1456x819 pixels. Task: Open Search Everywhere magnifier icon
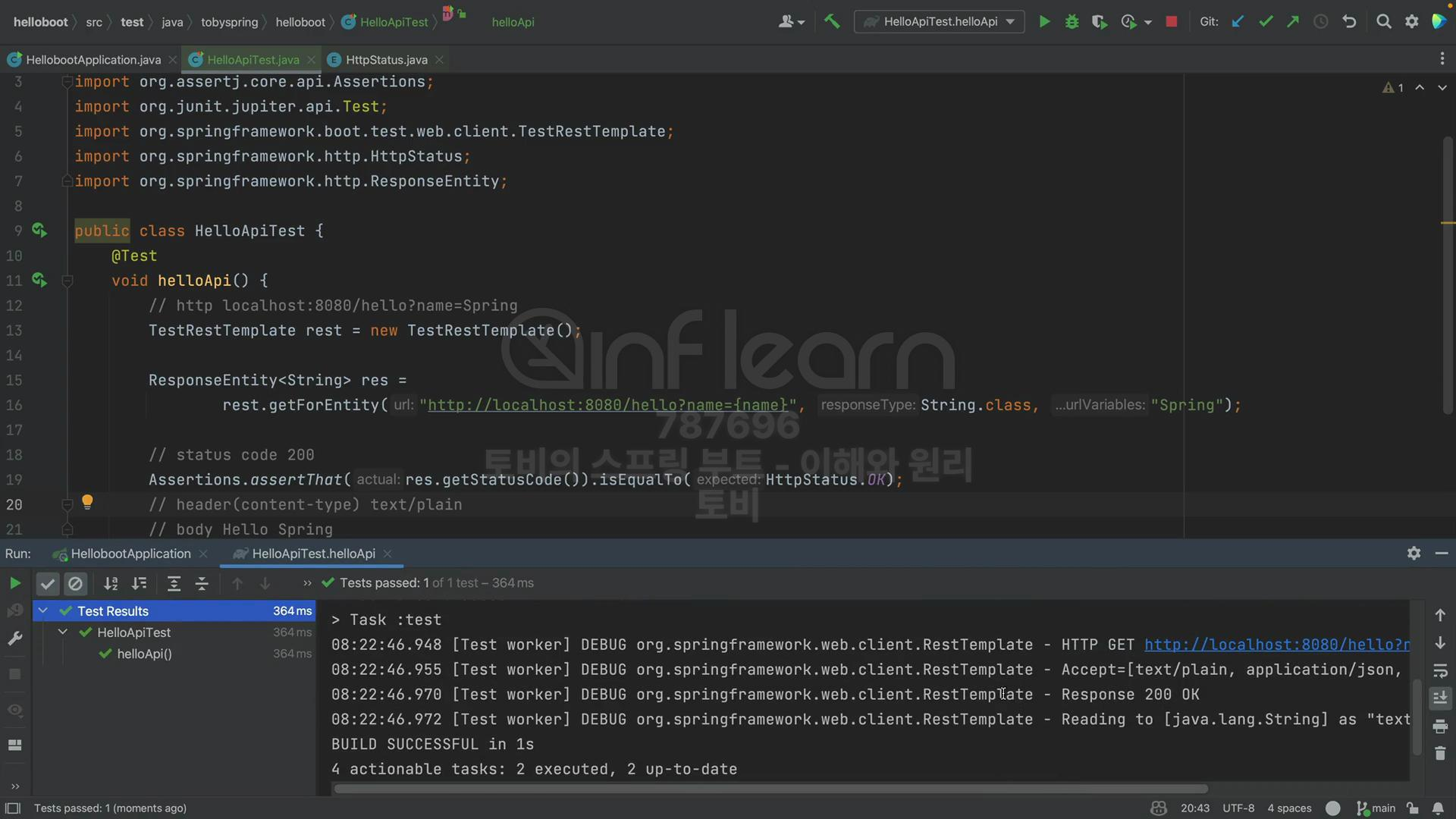[1383, 22]
